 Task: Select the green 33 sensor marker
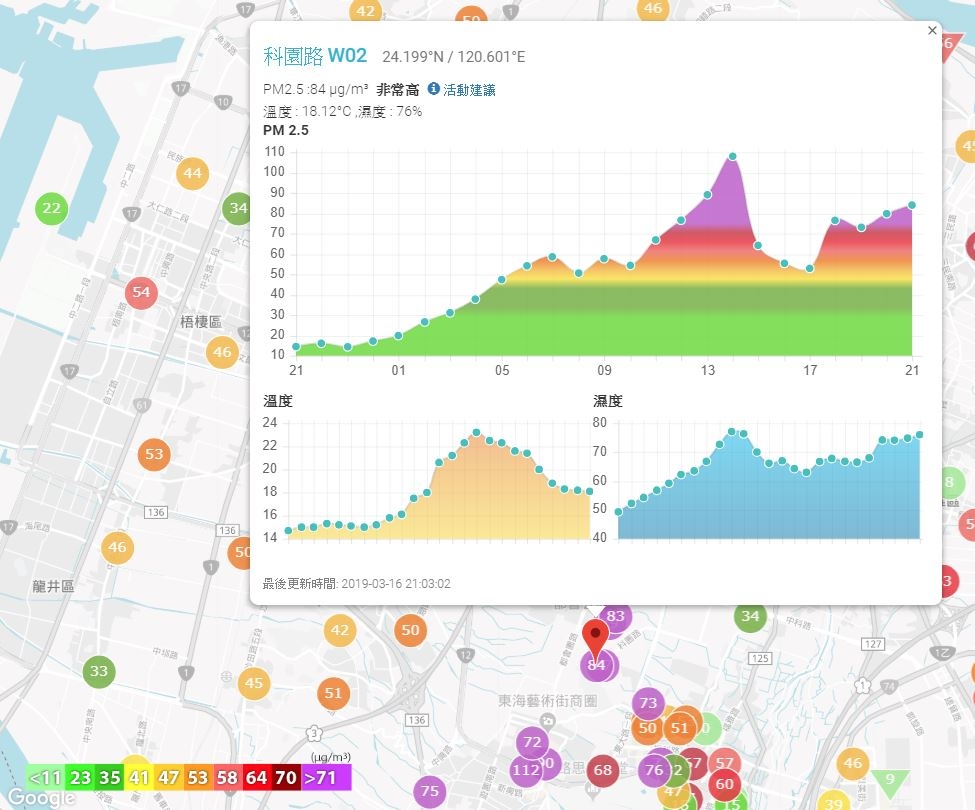(99, 671)
